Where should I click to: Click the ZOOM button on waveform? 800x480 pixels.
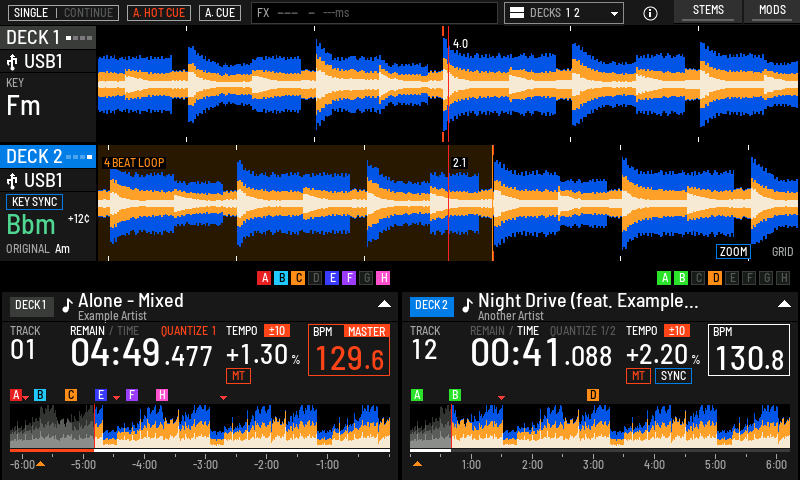tap(734, 251)
